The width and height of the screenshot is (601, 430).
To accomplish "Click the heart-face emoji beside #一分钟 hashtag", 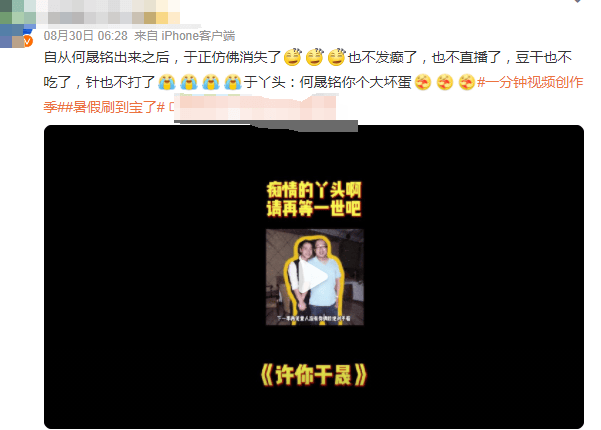I will point(467,82).
